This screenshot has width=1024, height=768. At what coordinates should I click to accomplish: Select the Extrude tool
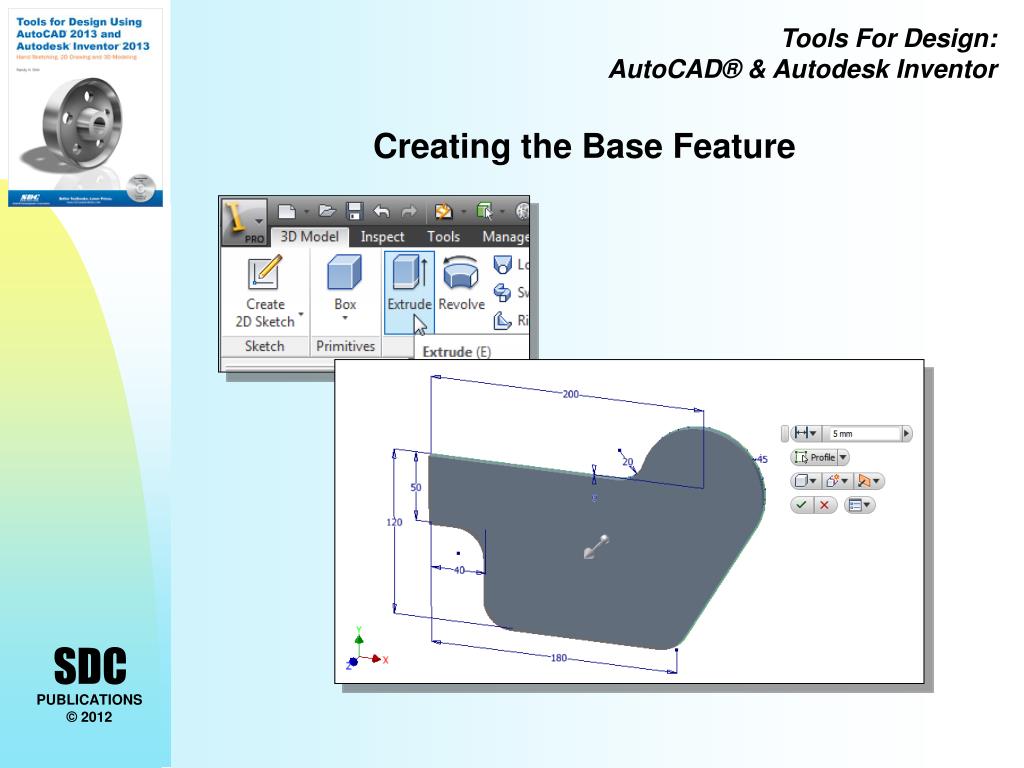[x=409, y=292]
